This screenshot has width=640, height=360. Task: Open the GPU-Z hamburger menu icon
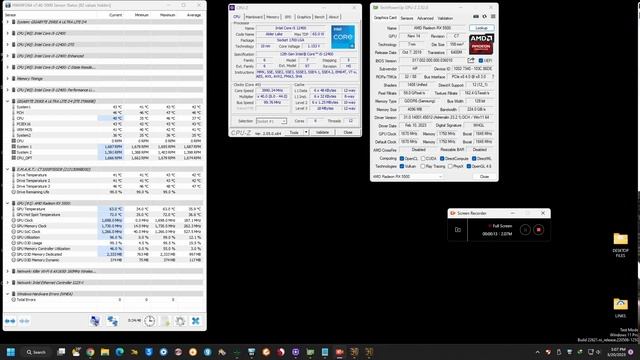pyautogui.click(x=493, y=17)
